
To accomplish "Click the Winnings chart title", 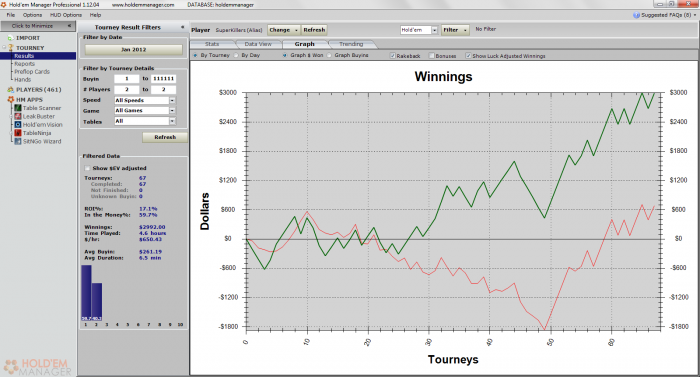I will tap(443, 77).
